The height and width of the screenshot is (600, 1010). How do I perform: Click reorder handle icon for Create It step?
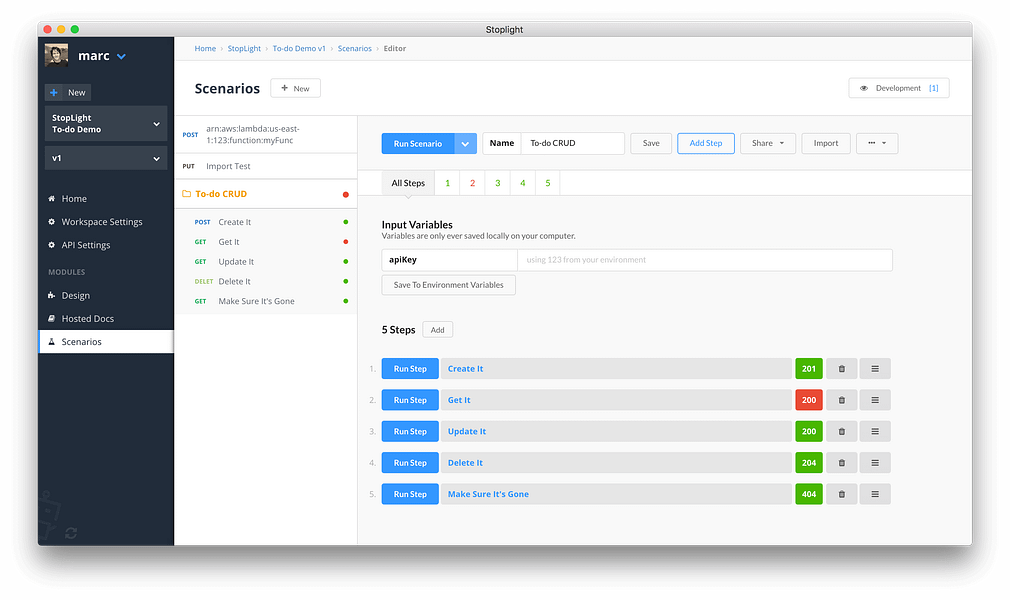875,369
